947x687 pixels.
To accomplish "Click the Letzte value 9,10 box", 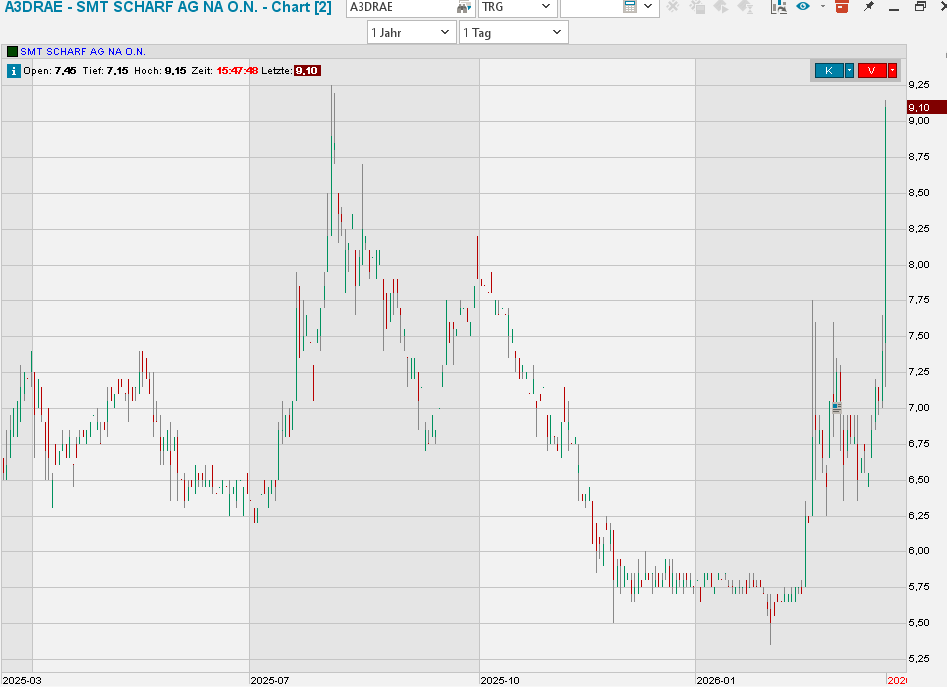I will pos(307,71).
